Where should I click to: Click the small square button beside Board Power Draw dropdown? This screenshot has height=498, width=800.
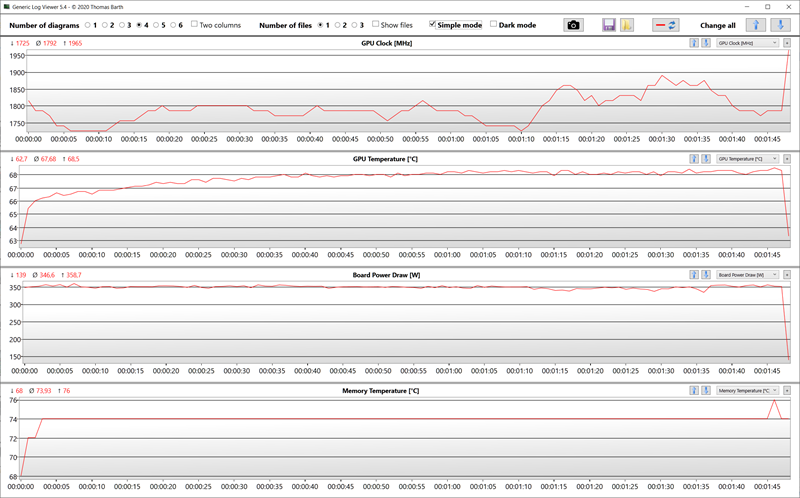(787, 275)
